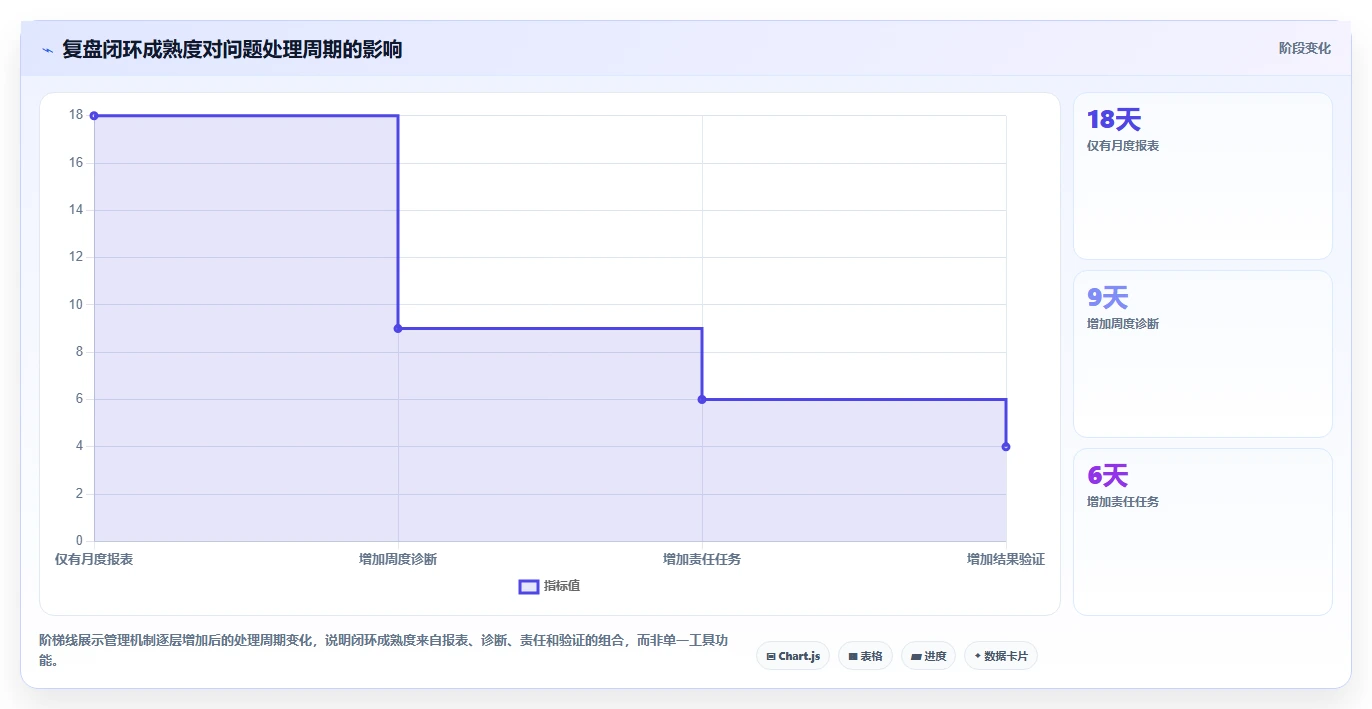This screenshot has width=1372, height=709.
Task: Click the 表格 tag chip
Action: pyautogui.click(x=865, y=656)
